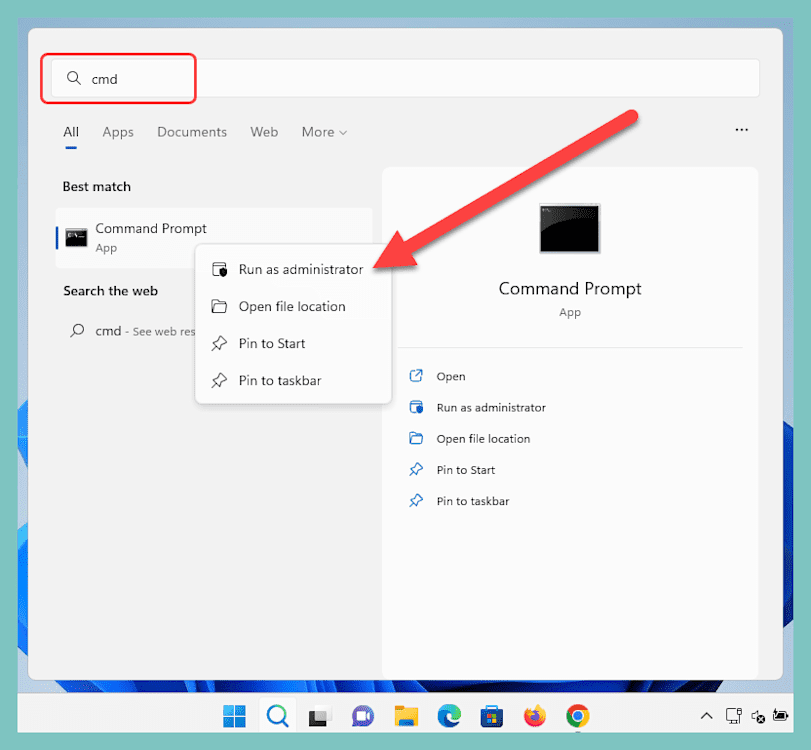Expand the hidden icons chevron in the system tray
Viewport: 811px width, 750px height.
point(707,716)
